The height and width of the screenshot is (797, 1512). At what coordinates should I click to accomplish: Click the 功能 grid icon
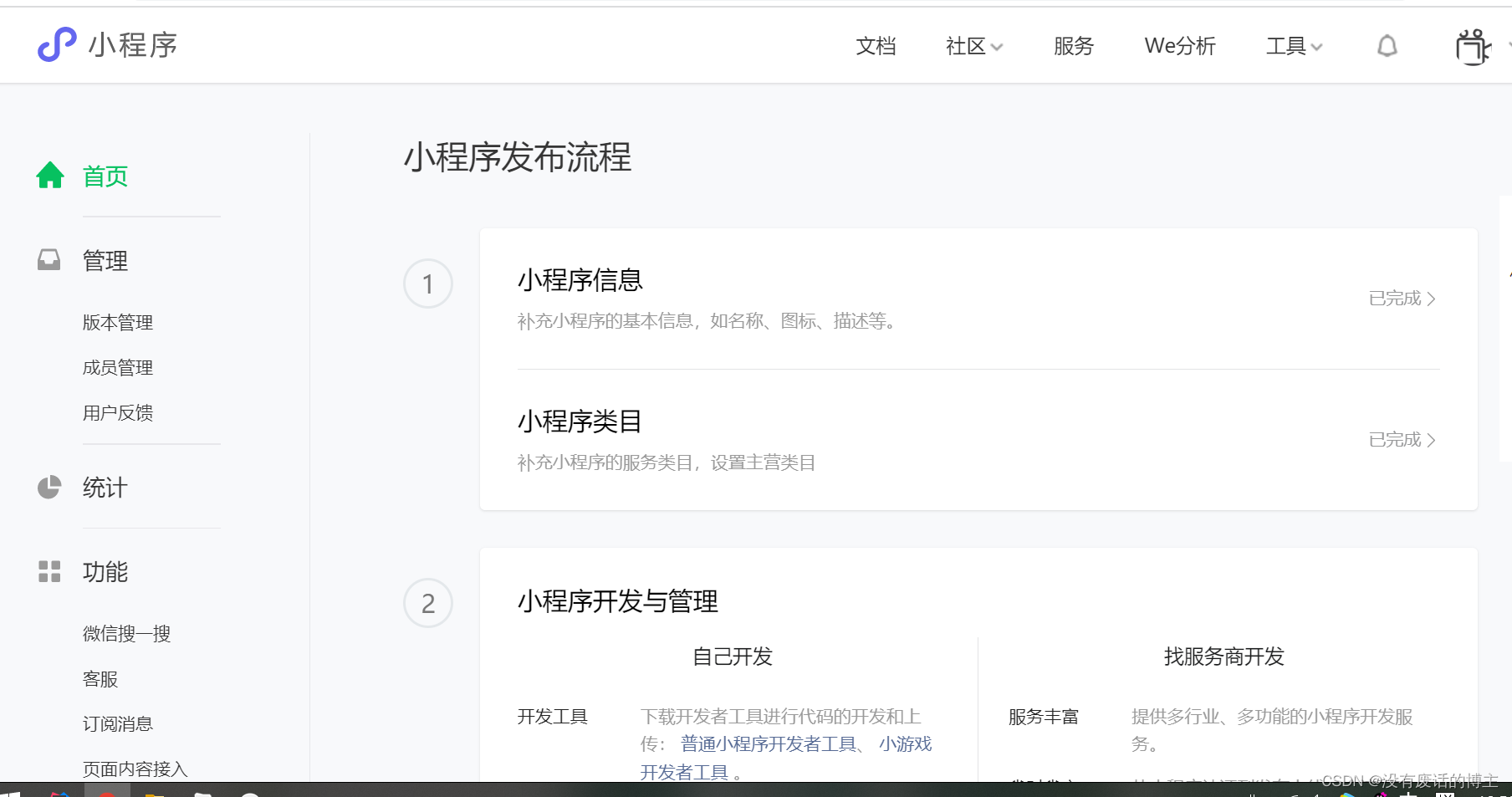coord(49,572)
